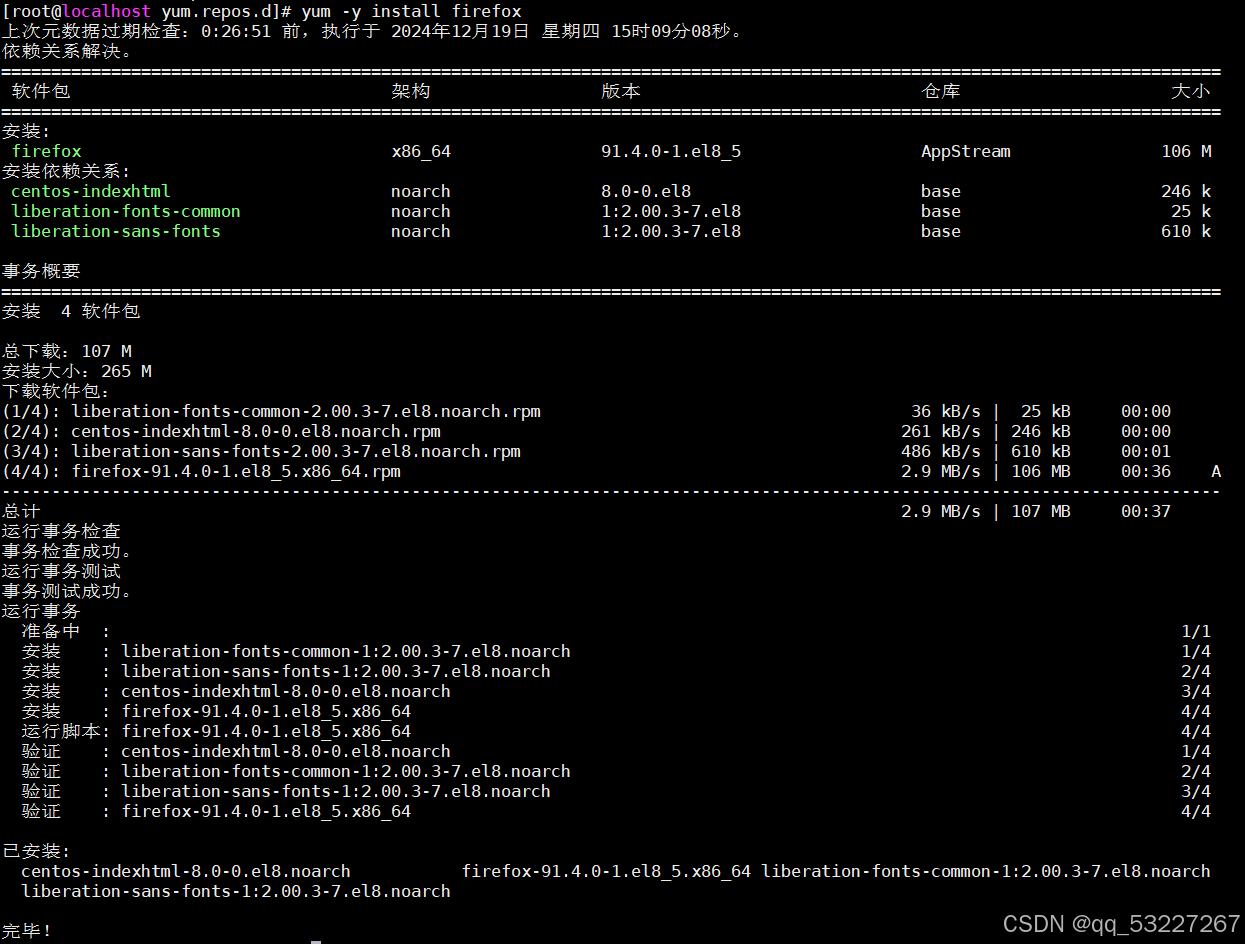Select the 运行脚本 firefox line

[x=220, y=731]
